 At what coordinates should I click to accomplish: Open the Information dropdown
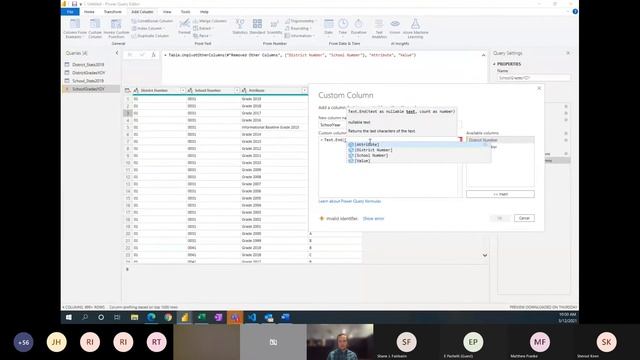pyautogui.click(x=300, y=36)
